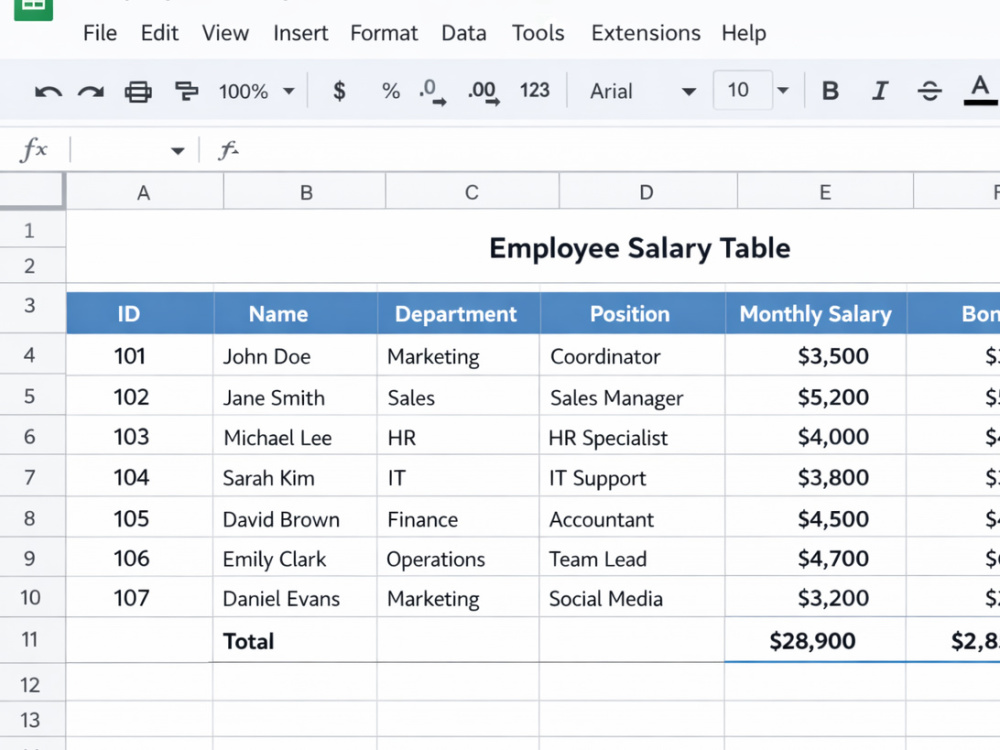Select the Total label cell
This screenshot has height=750, width=1000.
pyautogui.click(x=295, y=640)
